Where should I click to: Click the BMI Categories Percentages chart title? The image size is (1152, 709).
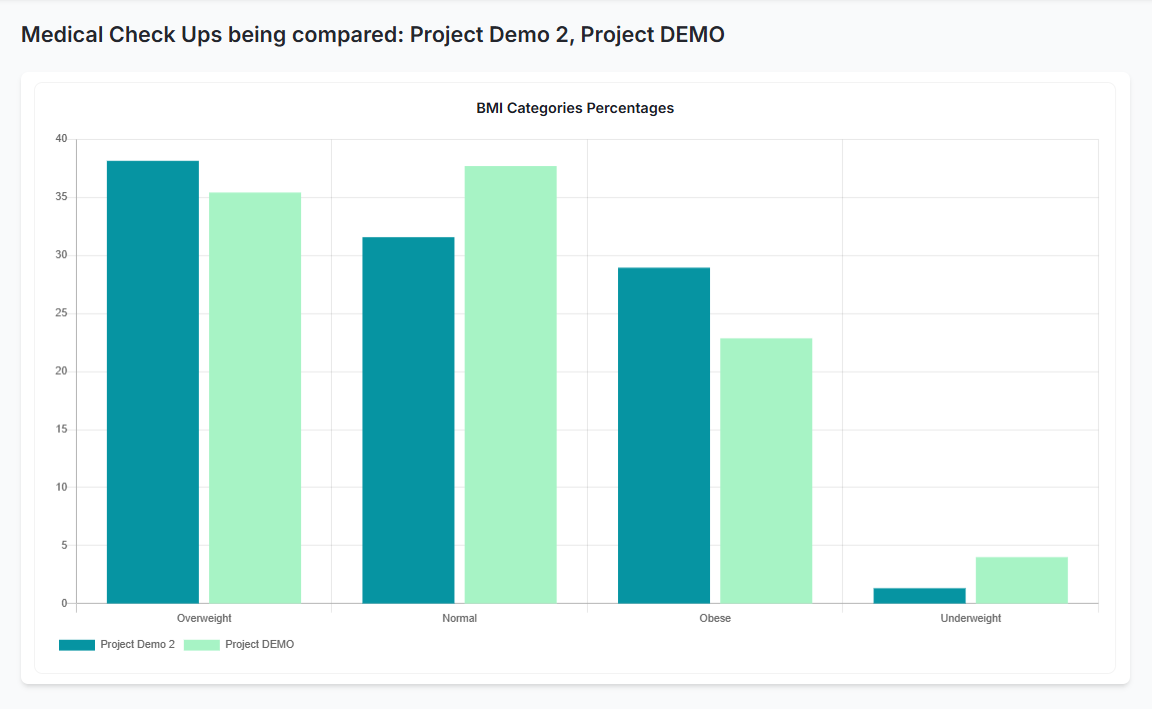tap(575, 108)
